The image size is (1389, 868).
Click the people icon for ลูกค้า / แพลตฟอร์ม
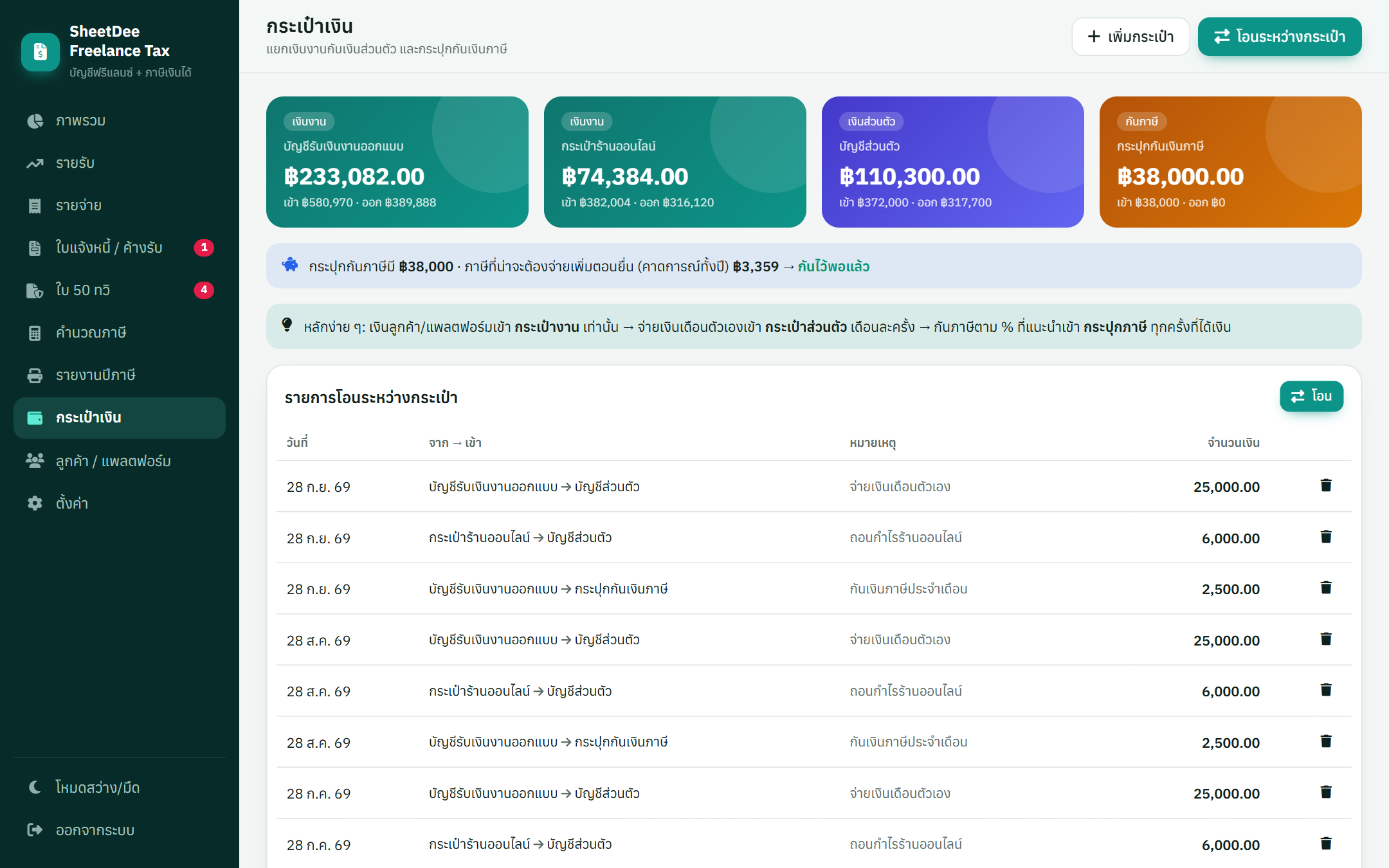pyautogui.click(x=35, y=460)
